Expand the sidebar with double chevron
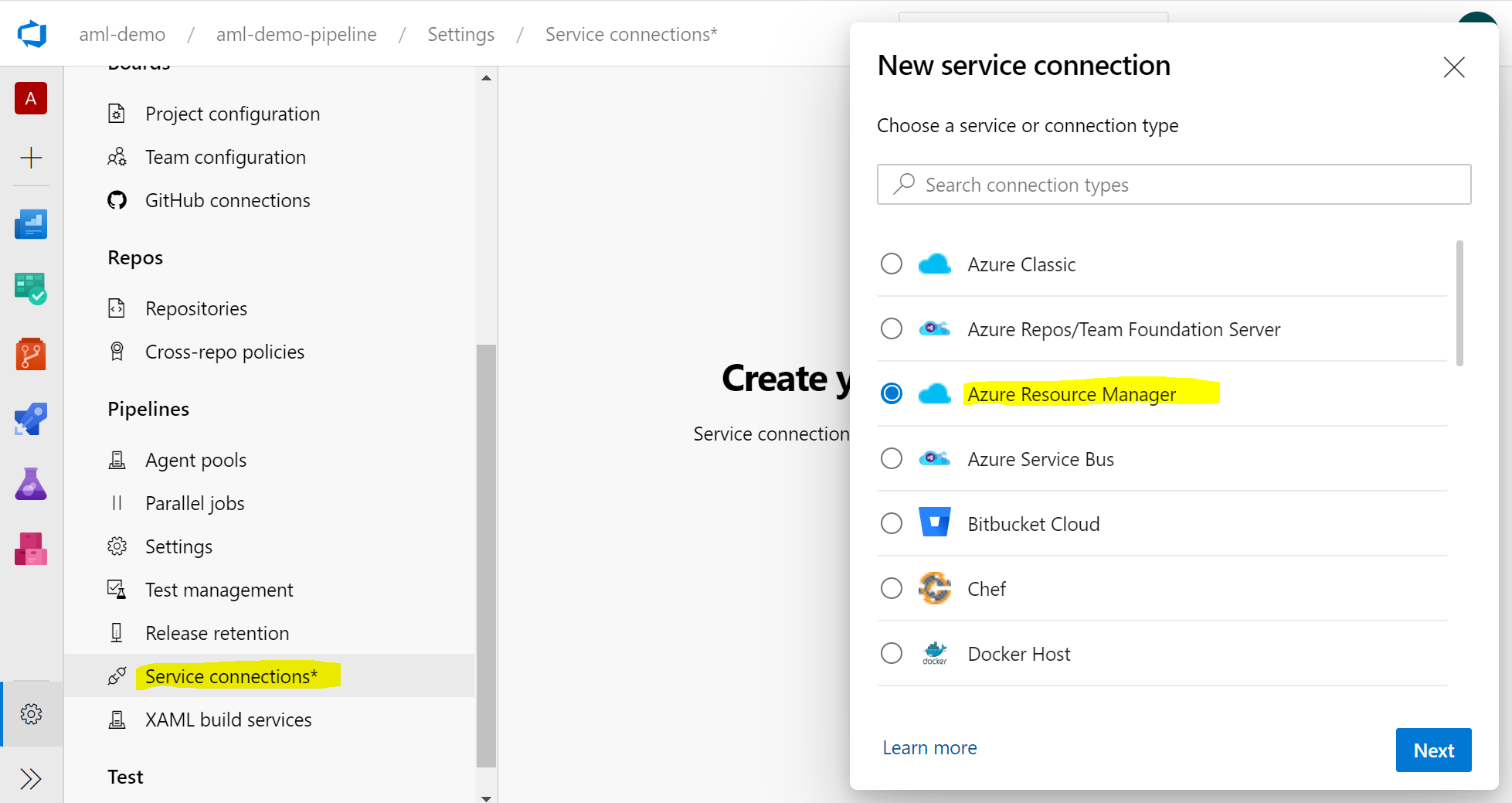The image size is (1512, 803). (x=31, y=778)
